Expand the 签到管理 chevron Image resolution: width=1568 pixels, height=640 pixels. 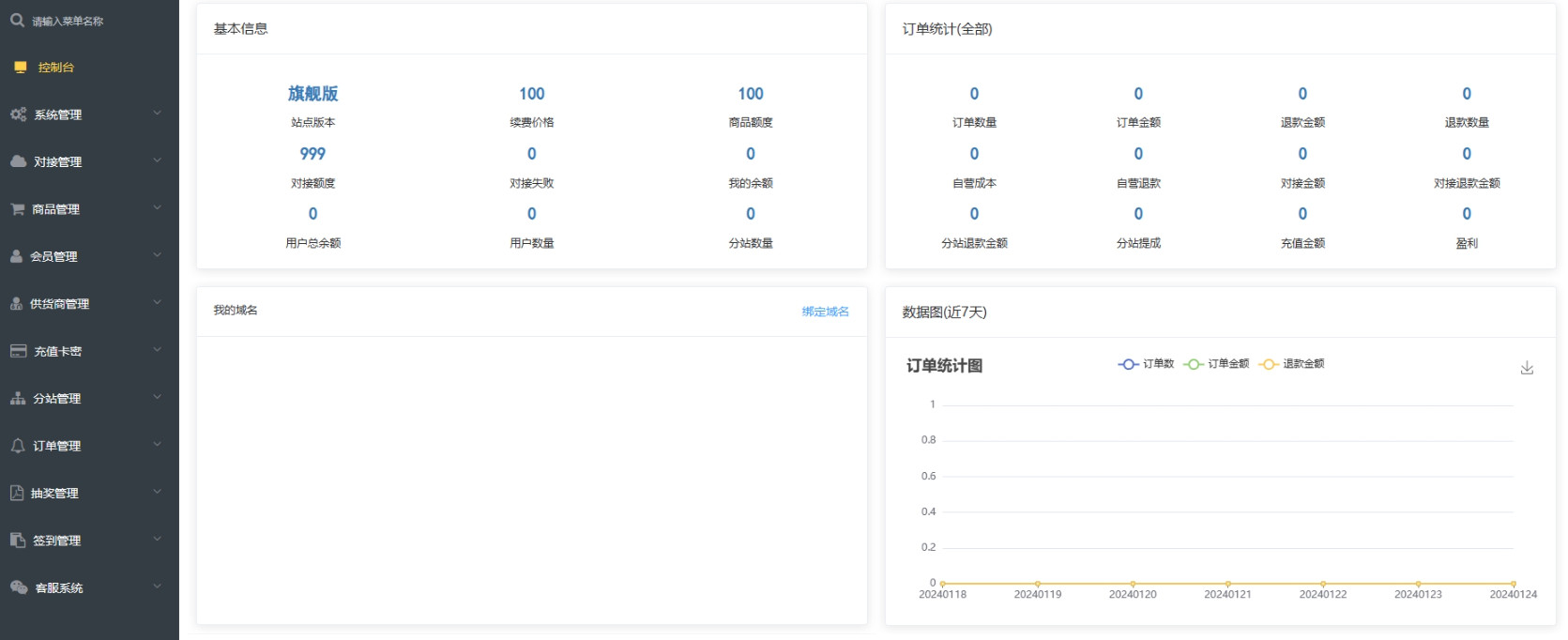click(158, 540)
